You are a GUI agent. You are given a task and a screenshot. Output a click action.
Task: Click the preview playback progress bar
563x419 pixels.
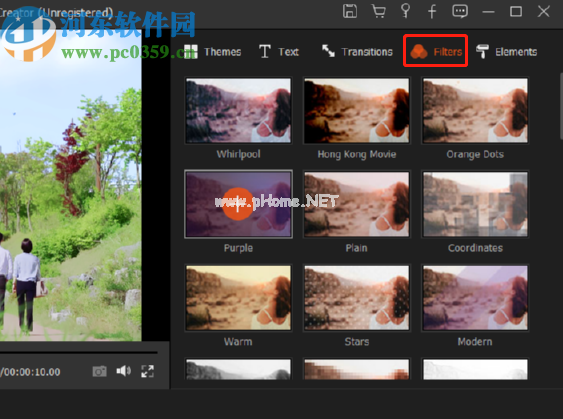[x=79, y=353]
